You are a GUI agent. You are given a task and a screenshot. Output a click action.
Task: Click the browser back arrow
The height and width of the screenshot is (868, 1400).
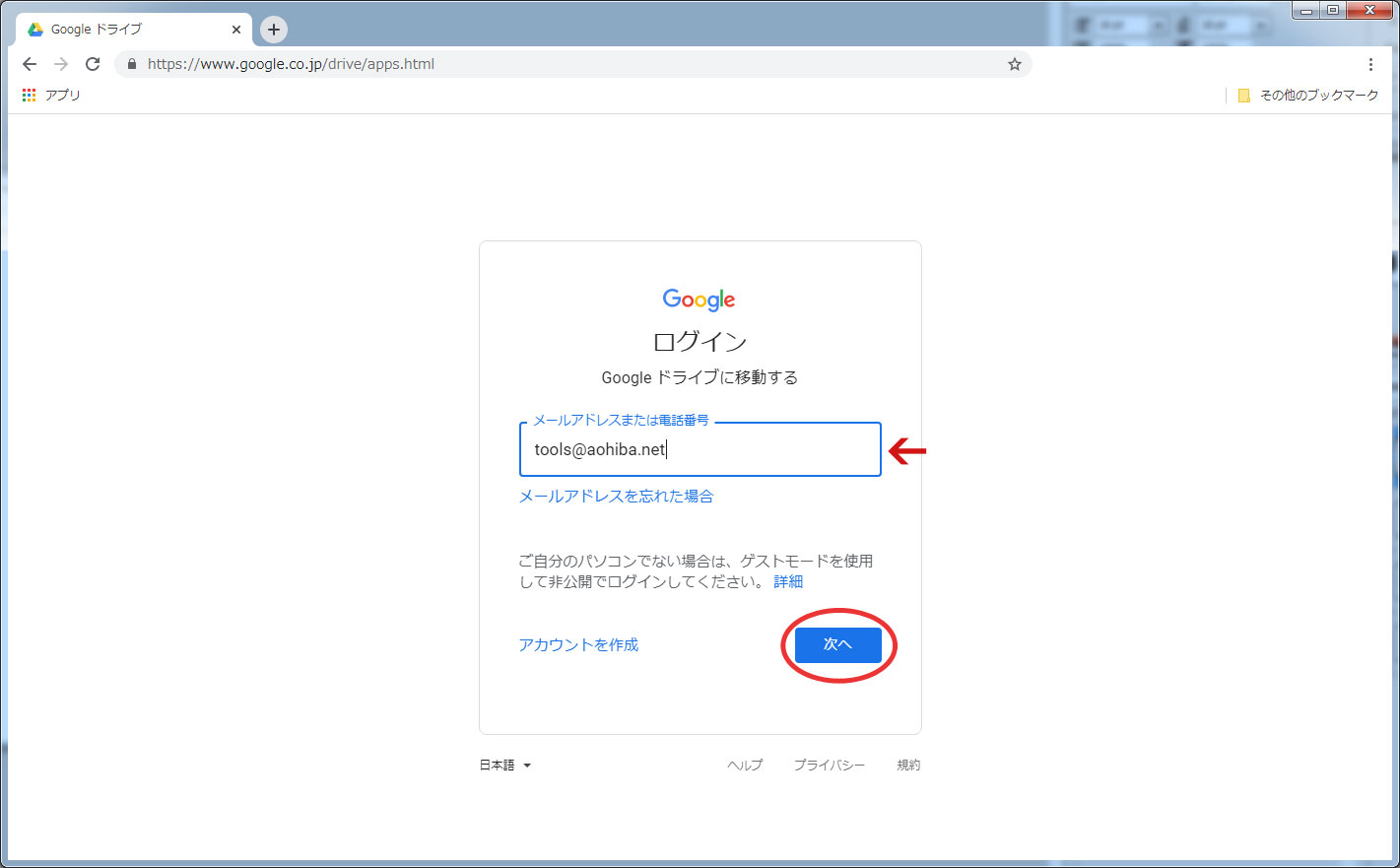click(30, 64)
